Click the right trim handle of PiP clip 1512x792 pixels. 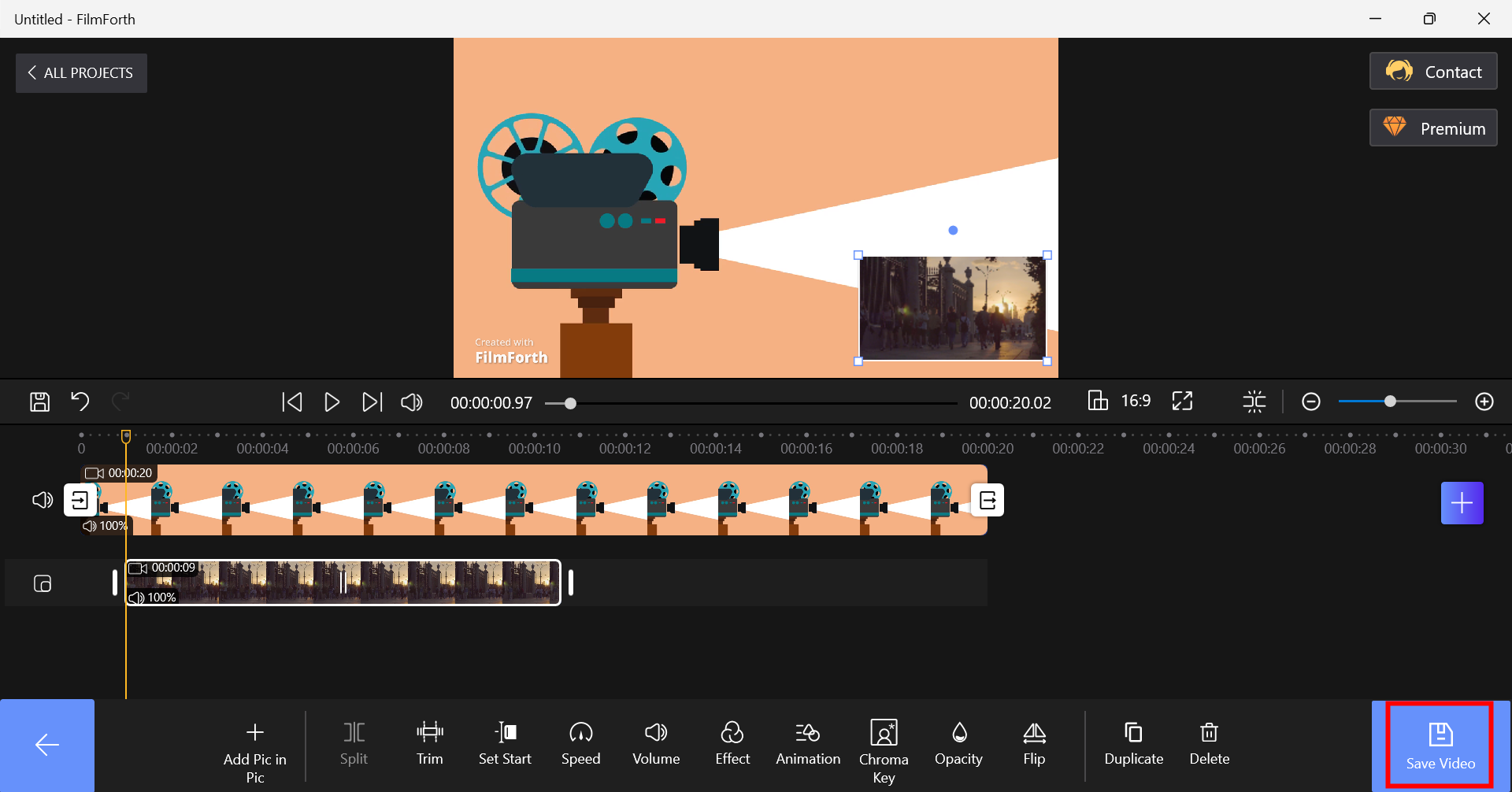pyautogui.click(x=571, y=583)
